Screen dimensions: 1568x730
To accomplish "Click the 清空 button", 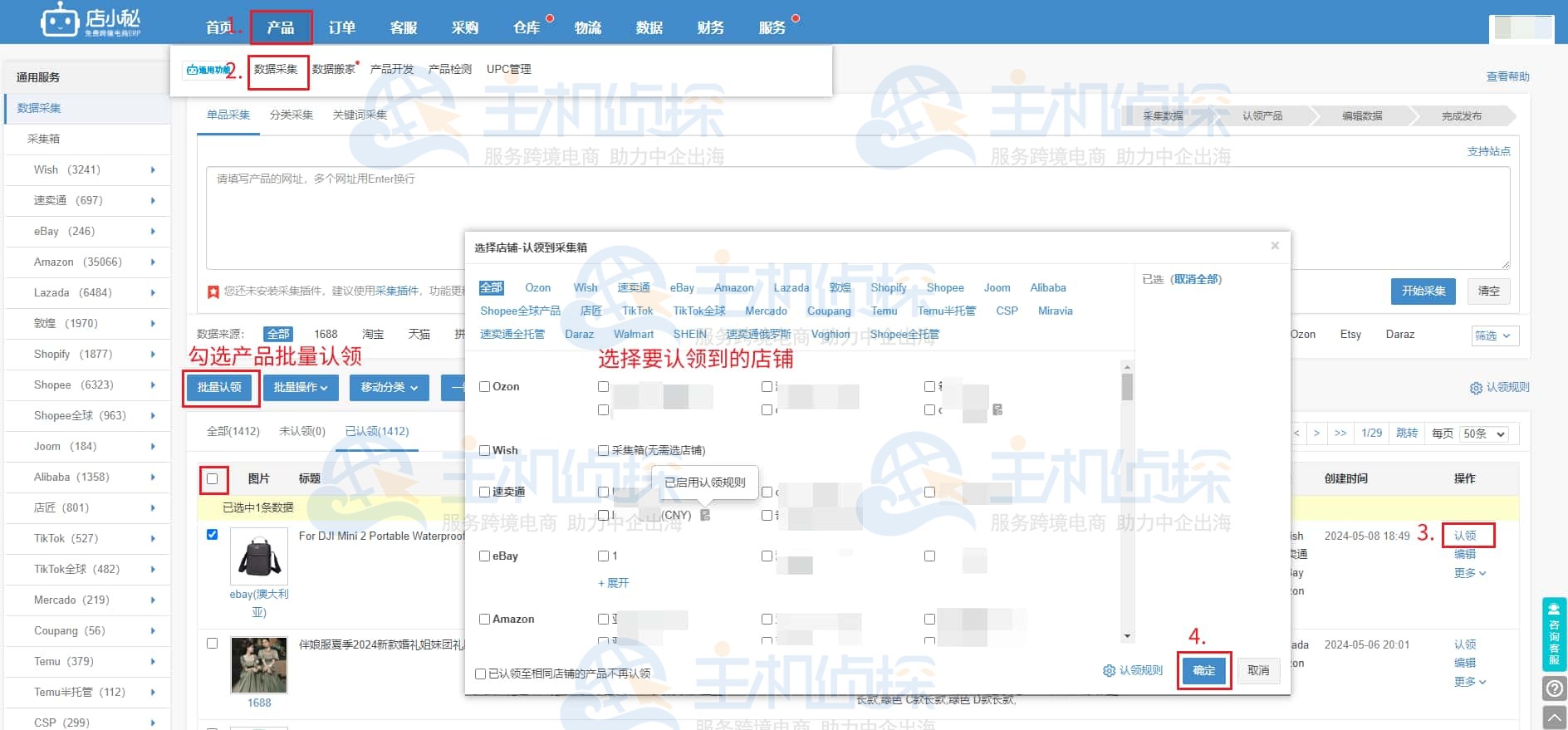I will tap(1489, 291).
